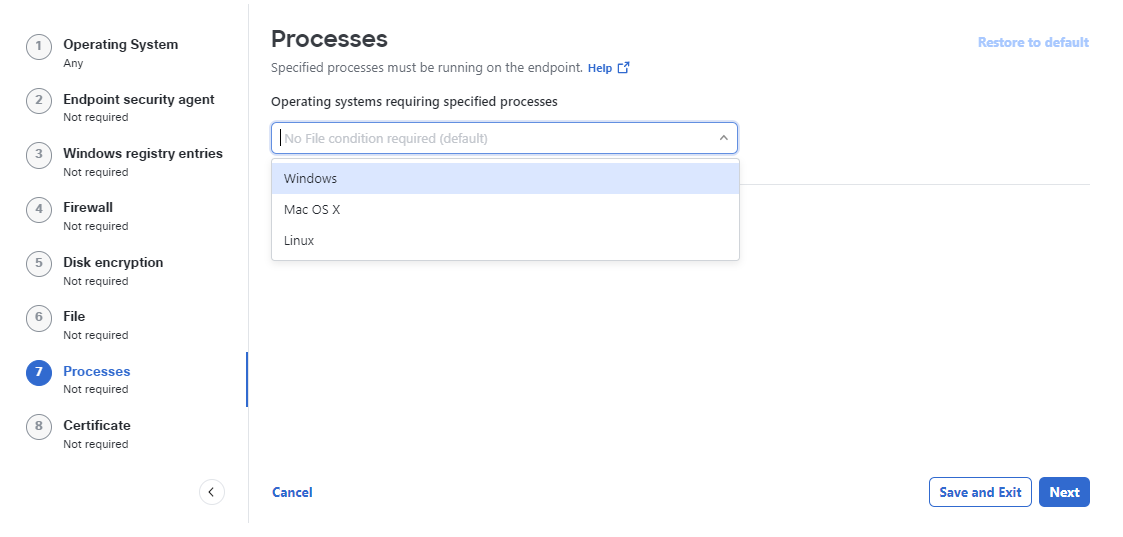This screenshot has width=1123, height=537.
Task: Open the Disk encryption step label
Action: pos(113,262)
